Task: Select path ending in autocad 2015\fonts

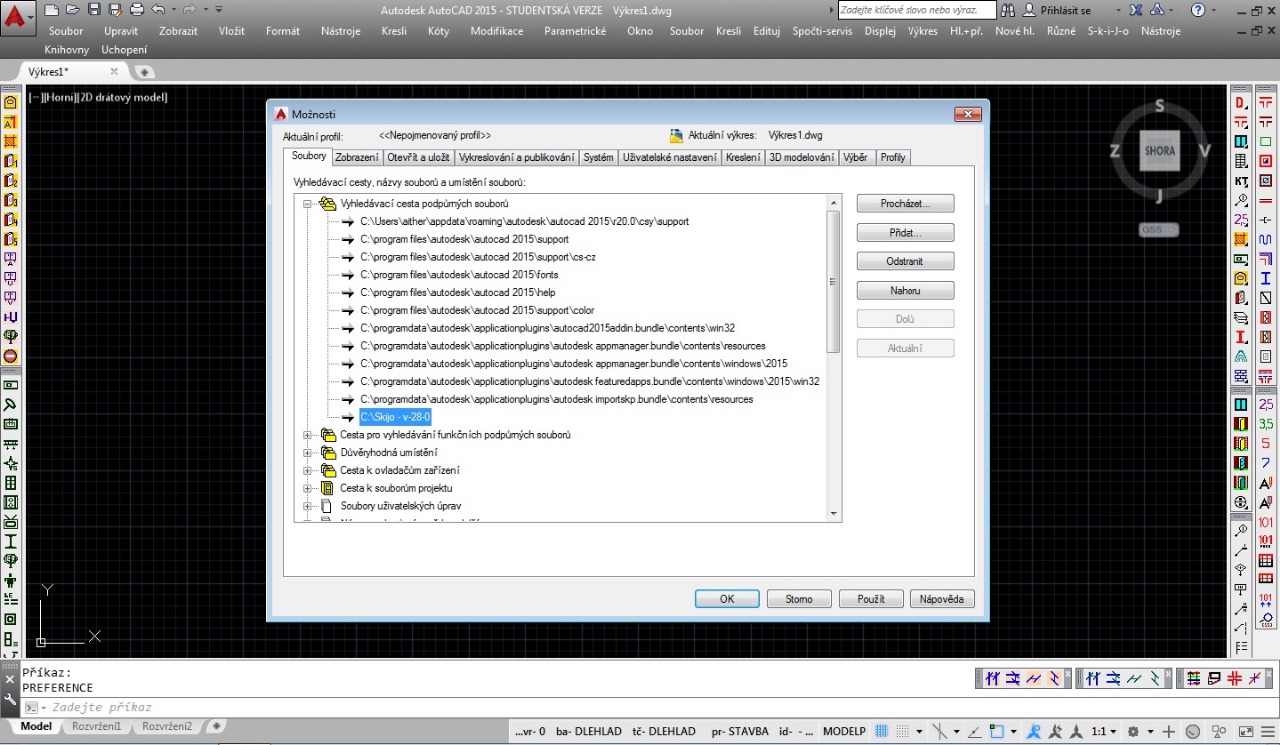Action: 459,275
